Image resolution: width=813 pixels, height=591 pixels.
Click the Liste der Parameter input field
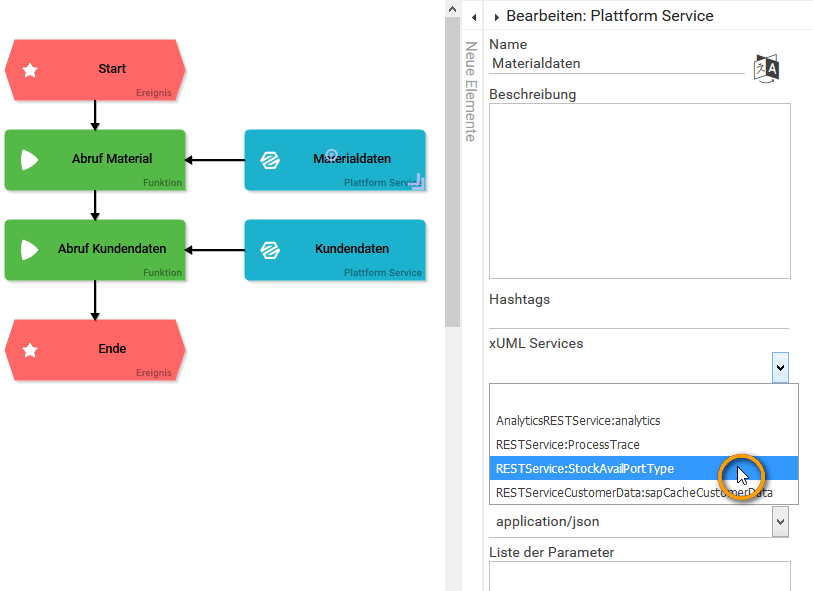(x=640, y=578)
